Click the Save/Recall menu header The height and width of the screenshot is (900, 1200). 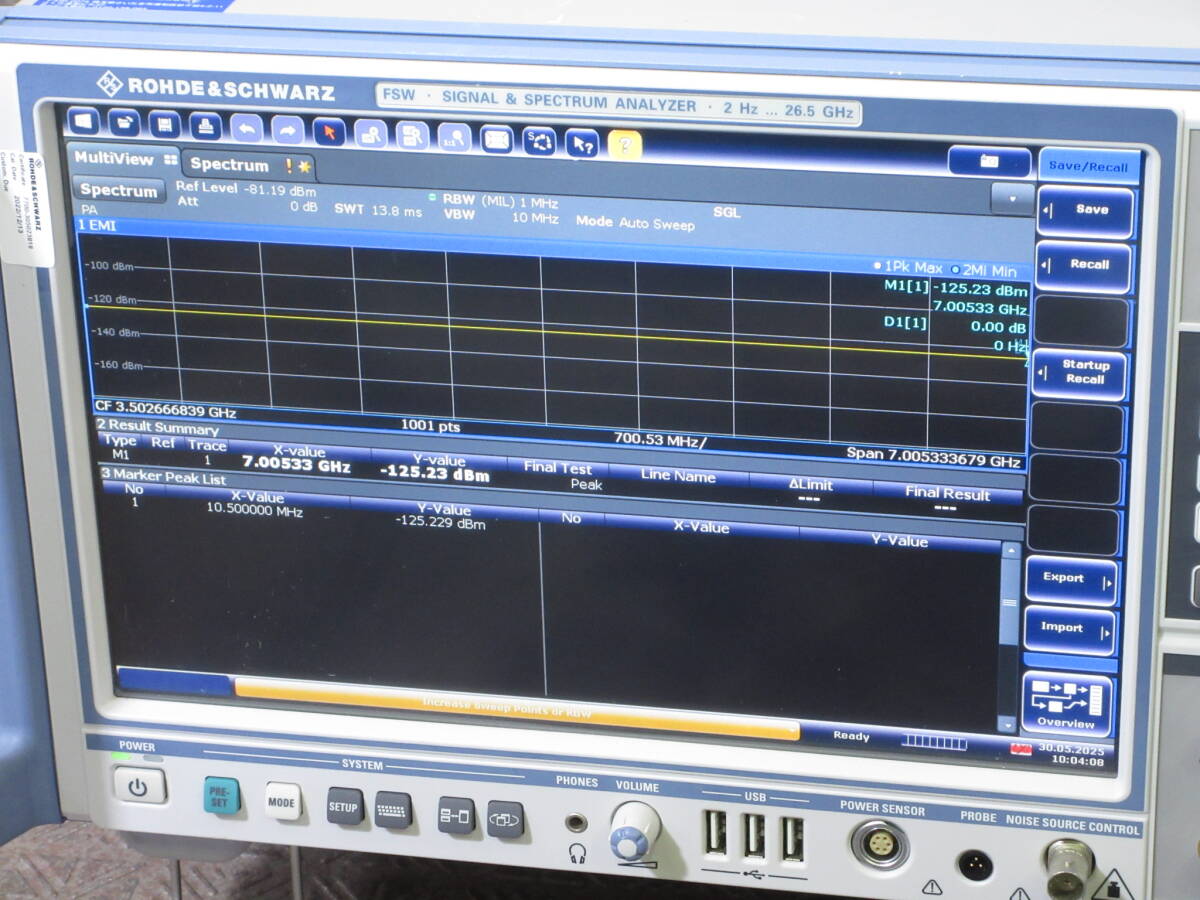[1088, 166]
